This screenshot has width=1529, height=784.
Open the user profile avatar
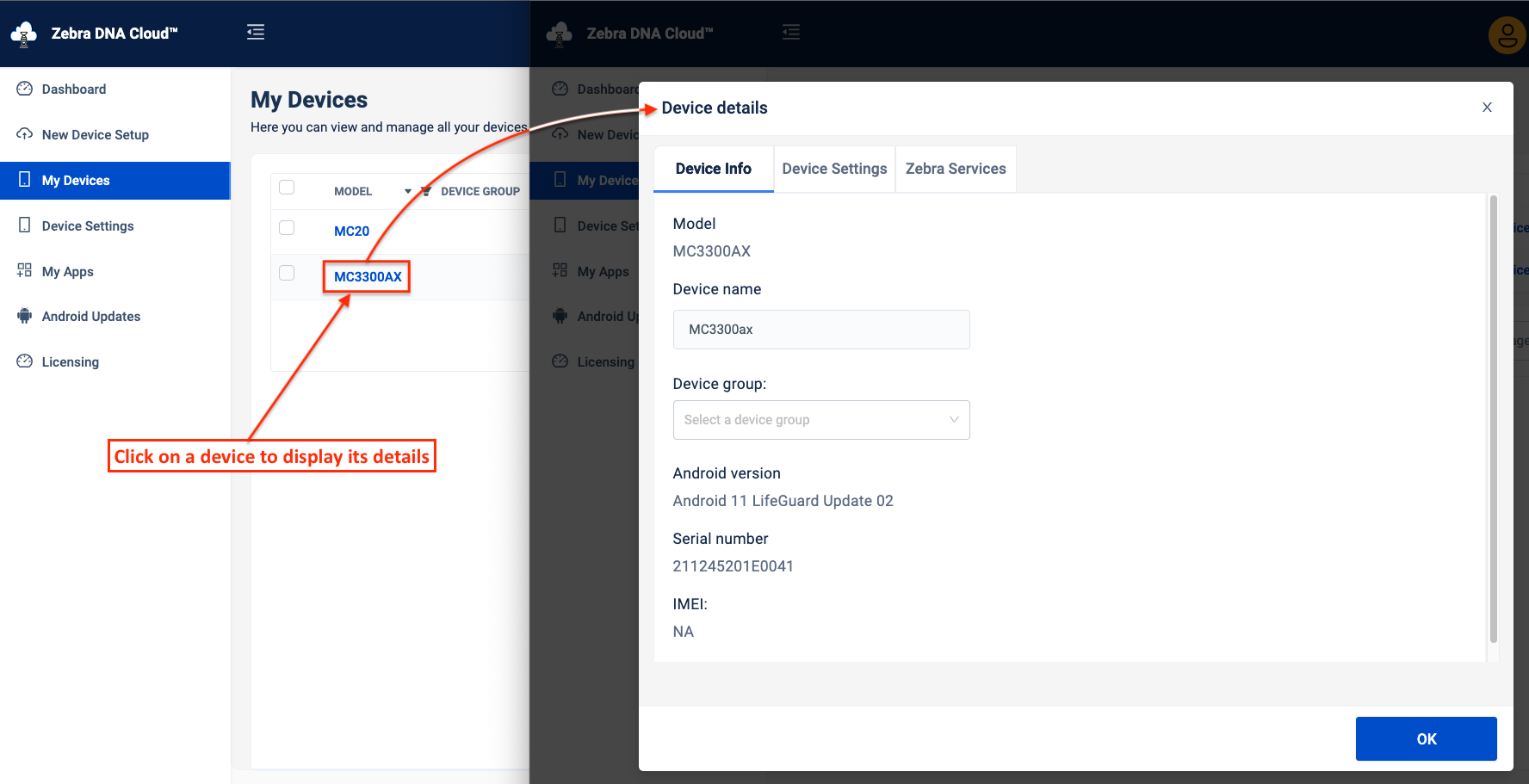tap(1507, 35)
